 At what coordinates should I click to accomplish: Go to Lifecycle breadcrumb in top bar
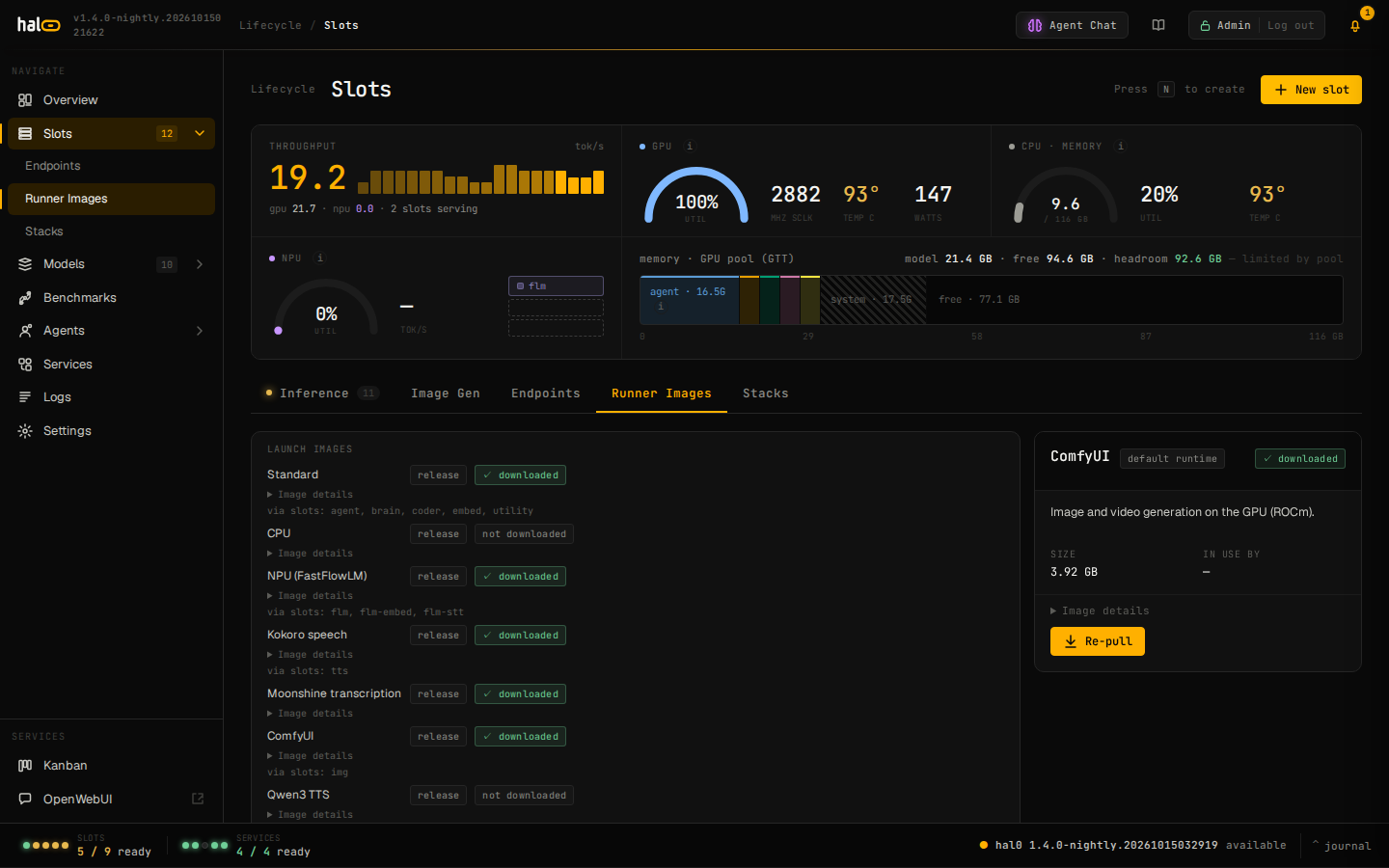(270, 25)
